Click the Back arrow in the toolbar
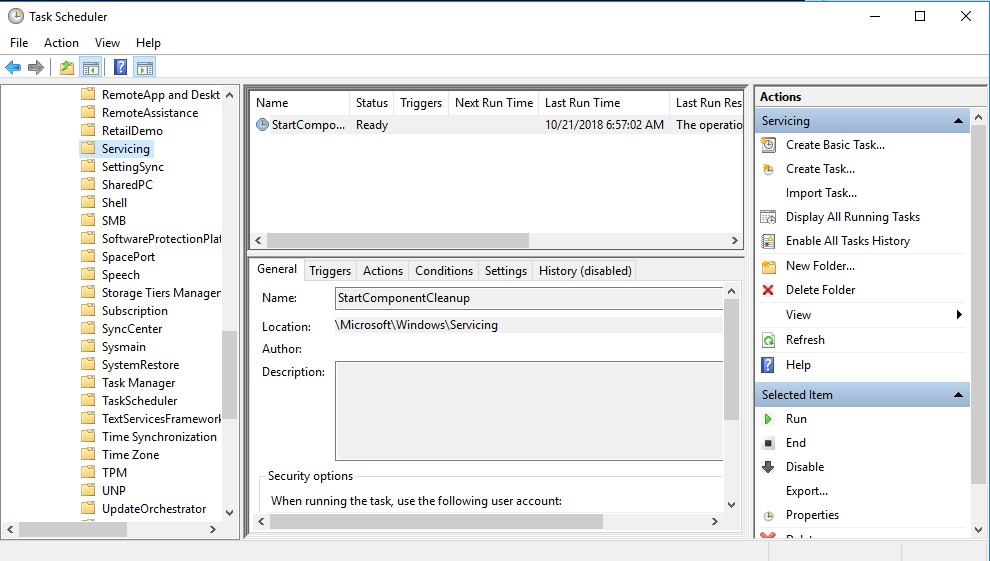Viewport: 990px width, 561px height. point(13,68)
